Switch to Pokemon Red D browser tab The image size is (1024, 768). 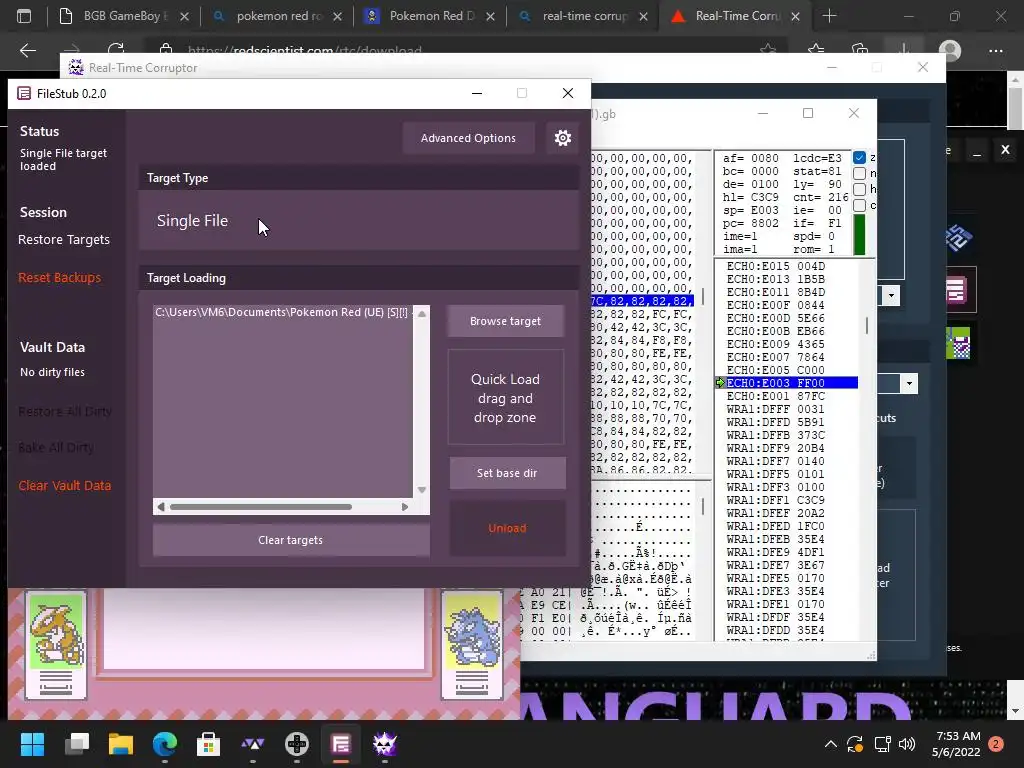pos(430,16)
